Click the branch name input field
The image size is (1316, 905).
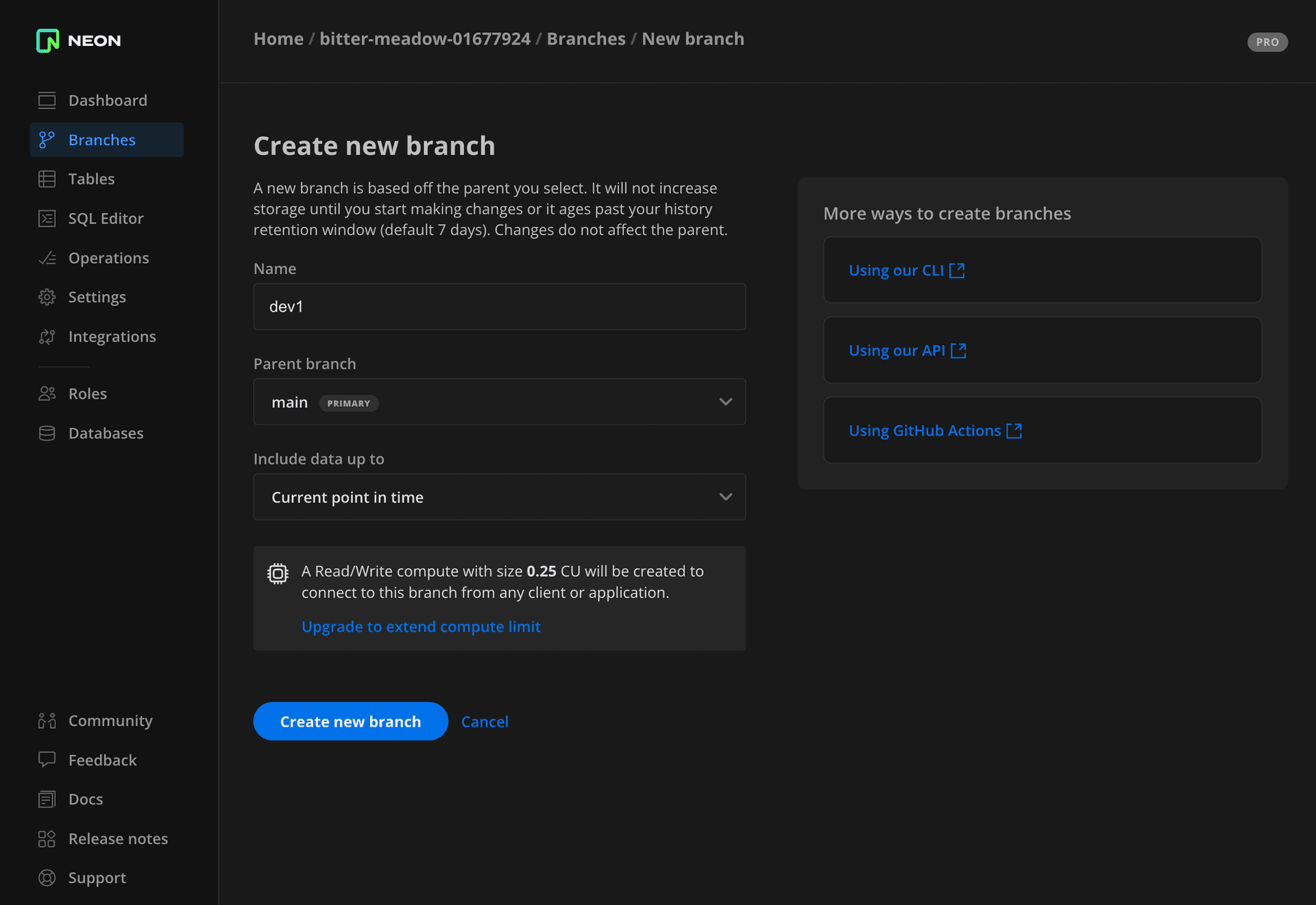(500, 306)
